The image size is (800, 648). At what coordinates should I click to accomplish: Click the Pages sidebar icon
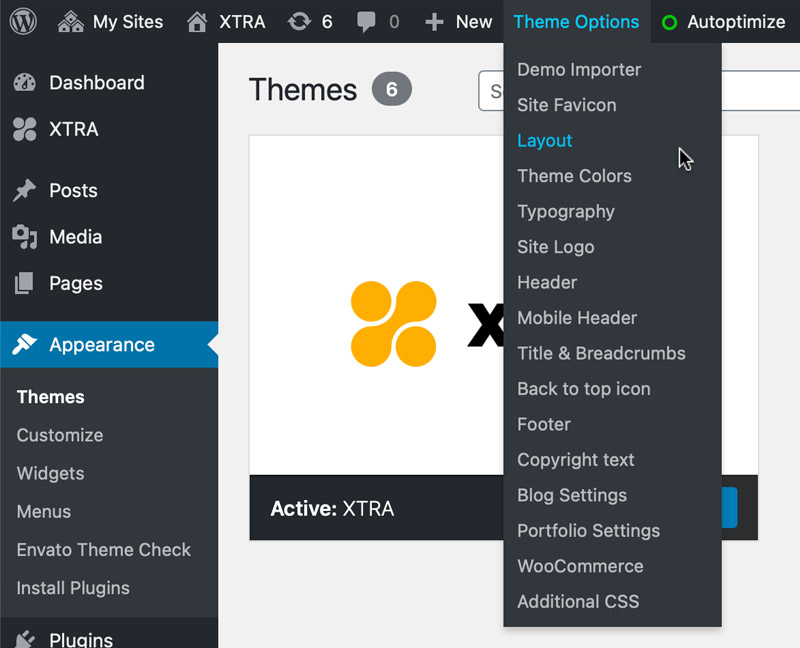point(25,283)
